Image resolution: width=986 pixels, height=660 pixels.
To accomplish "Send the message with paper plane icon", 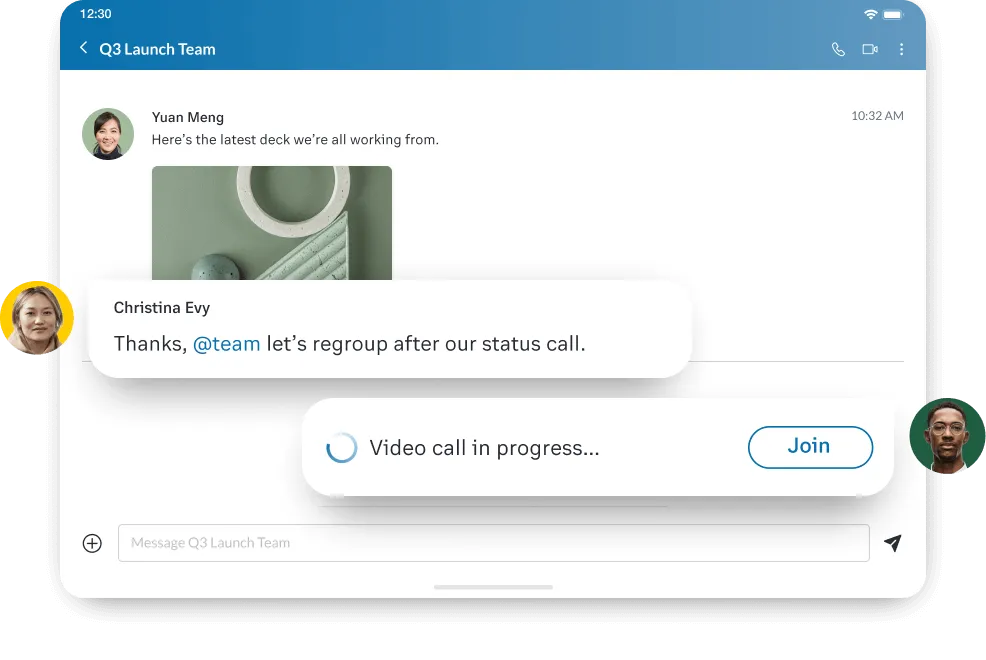I will [892, 543].
